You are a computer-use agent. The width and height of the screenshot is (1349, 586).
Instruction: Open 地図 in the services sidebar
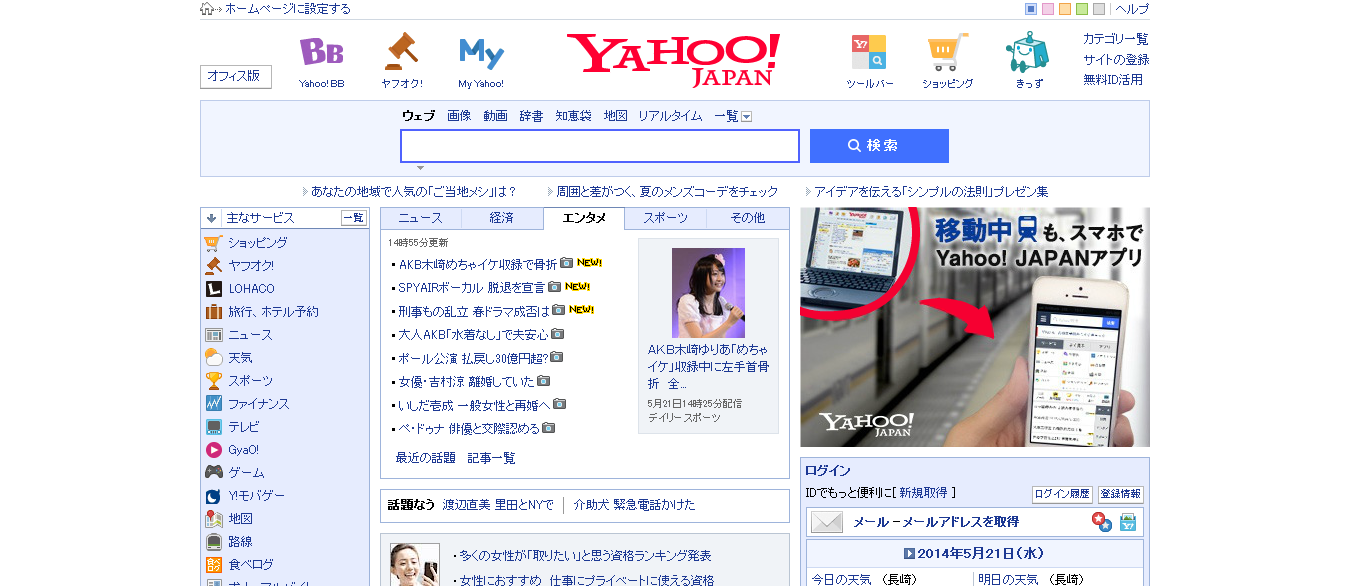pos(240,519)
